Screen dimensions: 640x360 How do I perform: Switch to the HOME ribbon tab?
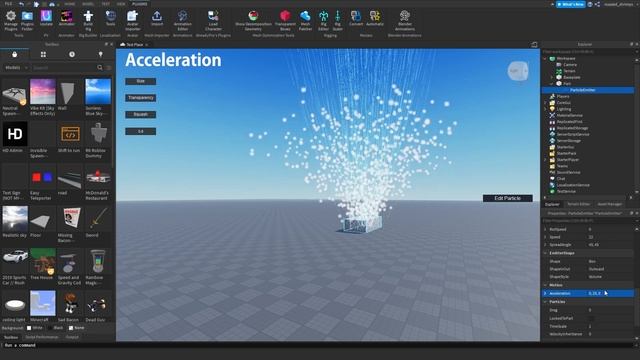click(70, 4)
